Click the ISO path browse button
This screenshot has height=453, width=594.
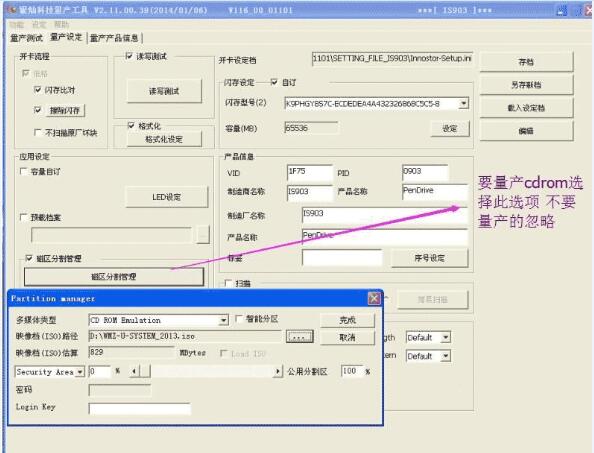pyautogui.click(x=300, y=336)
